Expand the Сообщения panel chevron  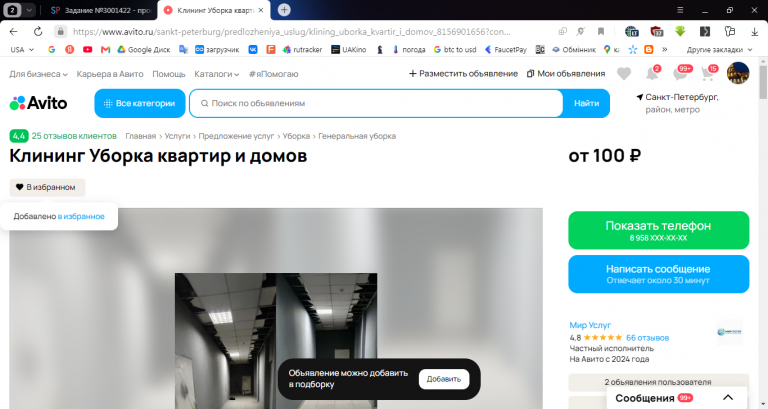728,397
